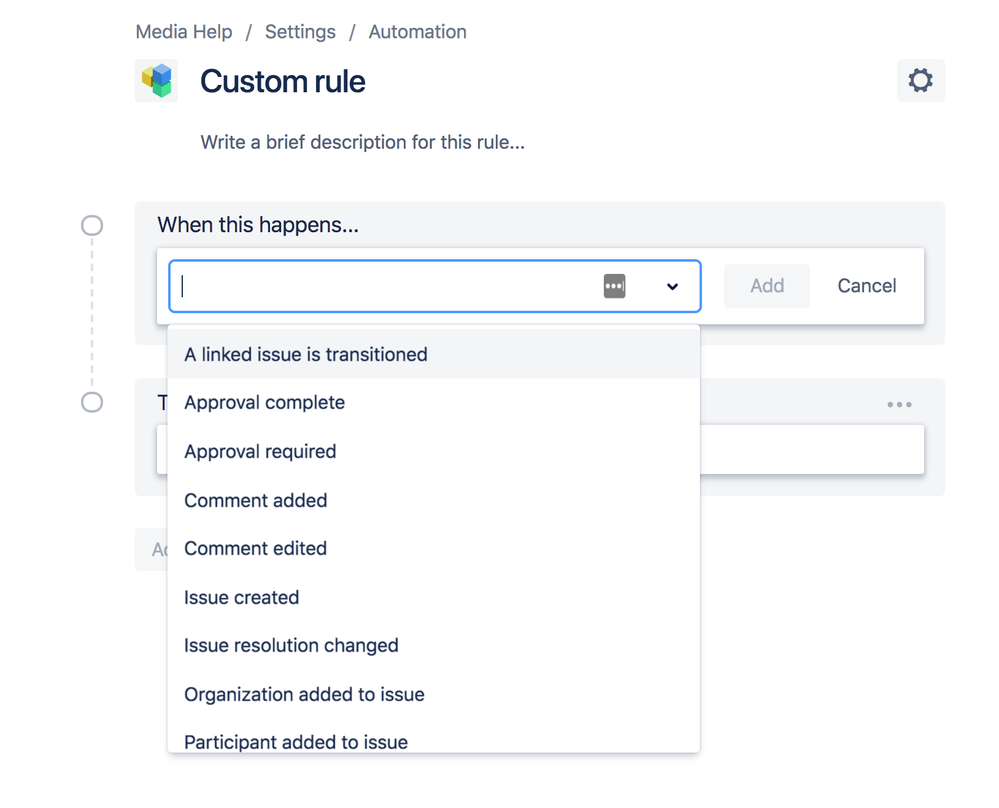The width and height of the screenshot is (999, 808).
Task: Select "Issue created" as the trigger
Action: (242, 597)
